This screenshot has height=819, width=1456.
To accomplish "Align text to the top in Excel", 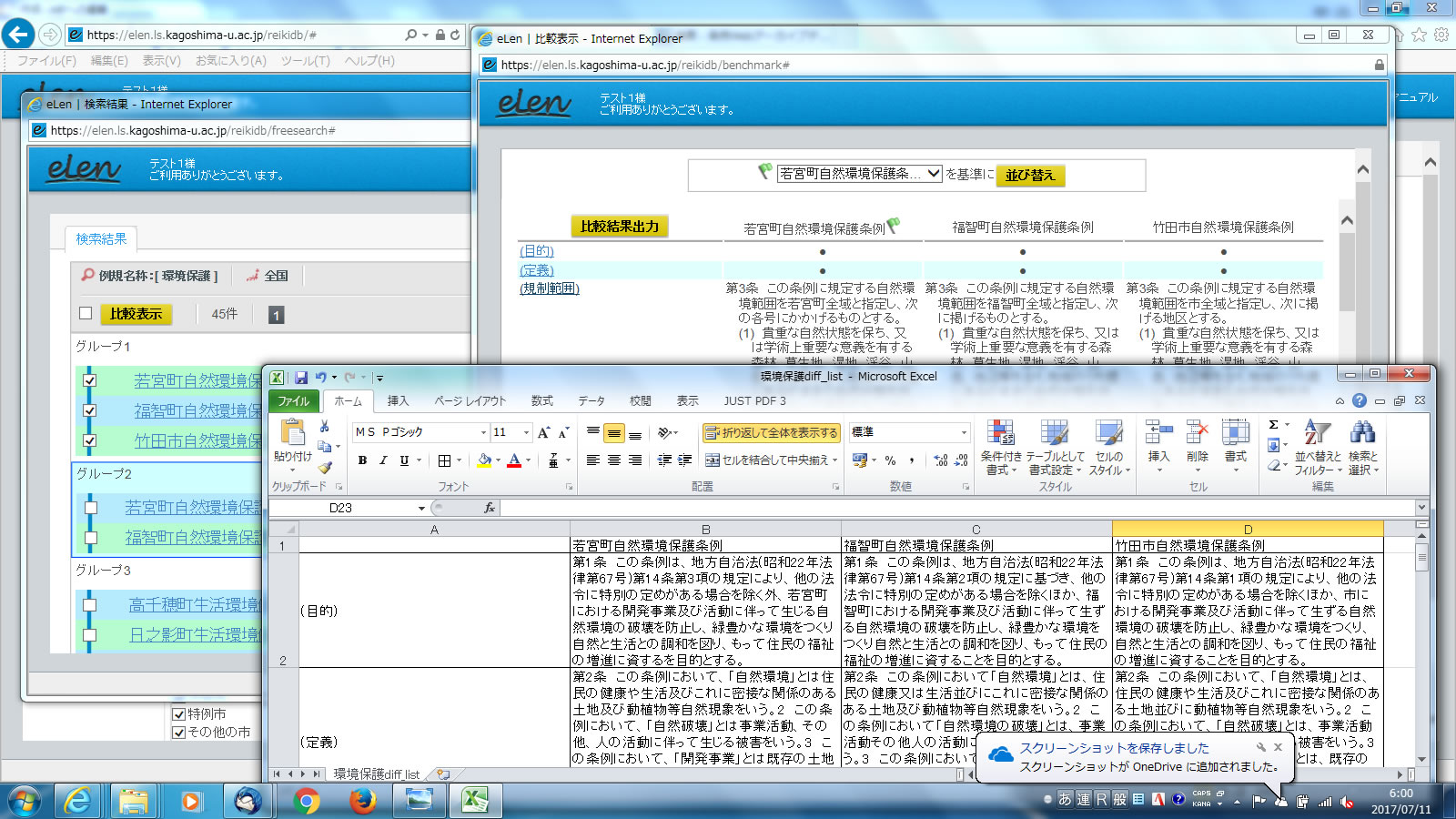I will (593, 432).
